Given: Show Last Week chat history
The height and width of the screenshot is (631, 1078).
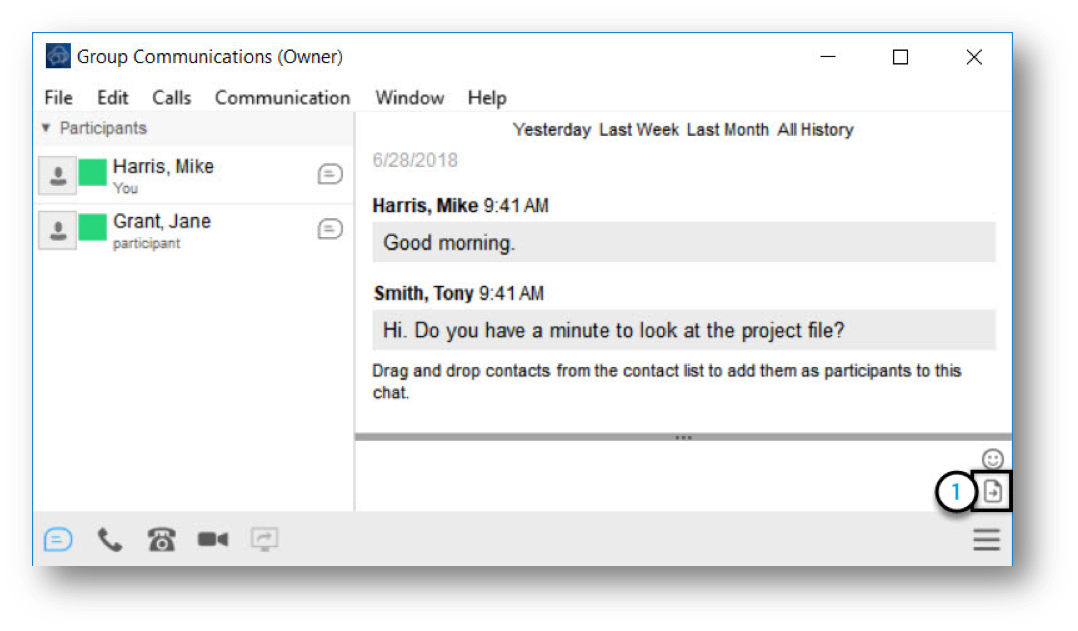Looking at the screenshot, I should tap(639, 130).
